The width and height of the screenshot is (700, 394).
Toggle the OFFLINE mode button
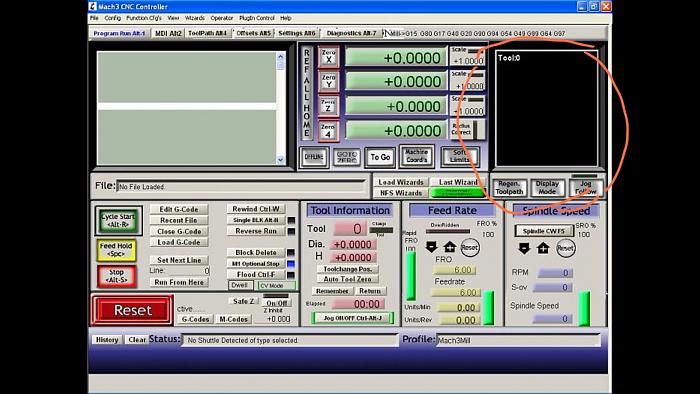coord(314,157)
